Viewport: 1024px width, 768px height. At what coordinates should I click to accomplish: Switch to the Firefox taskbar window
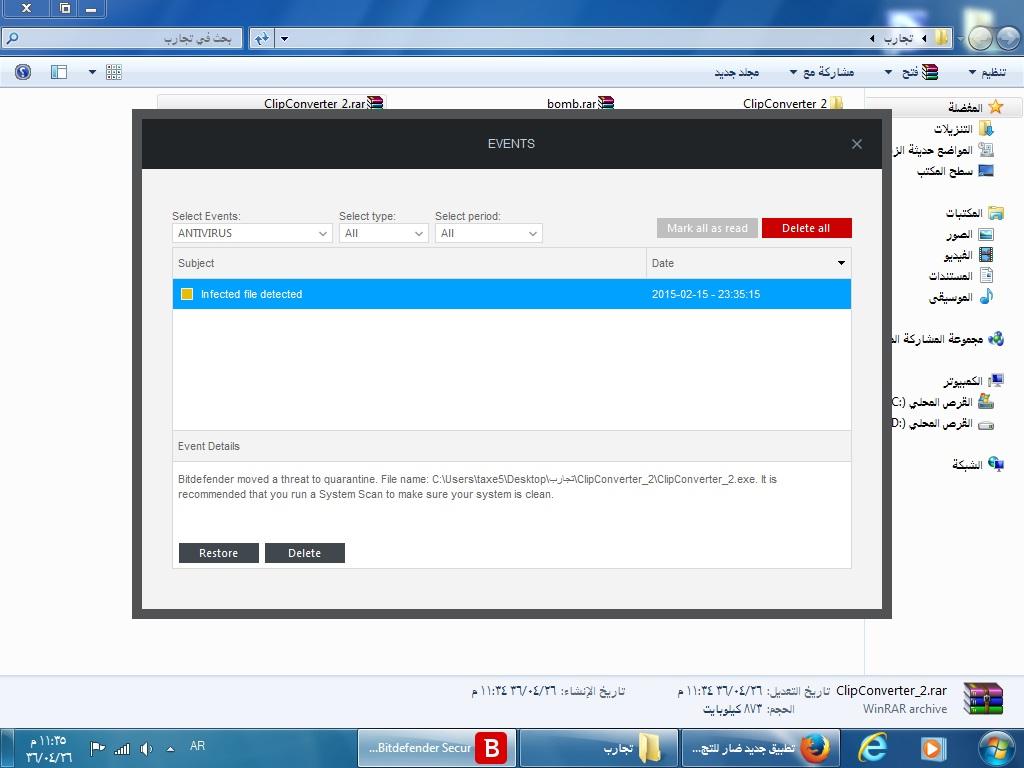click(x=760, y=748)
